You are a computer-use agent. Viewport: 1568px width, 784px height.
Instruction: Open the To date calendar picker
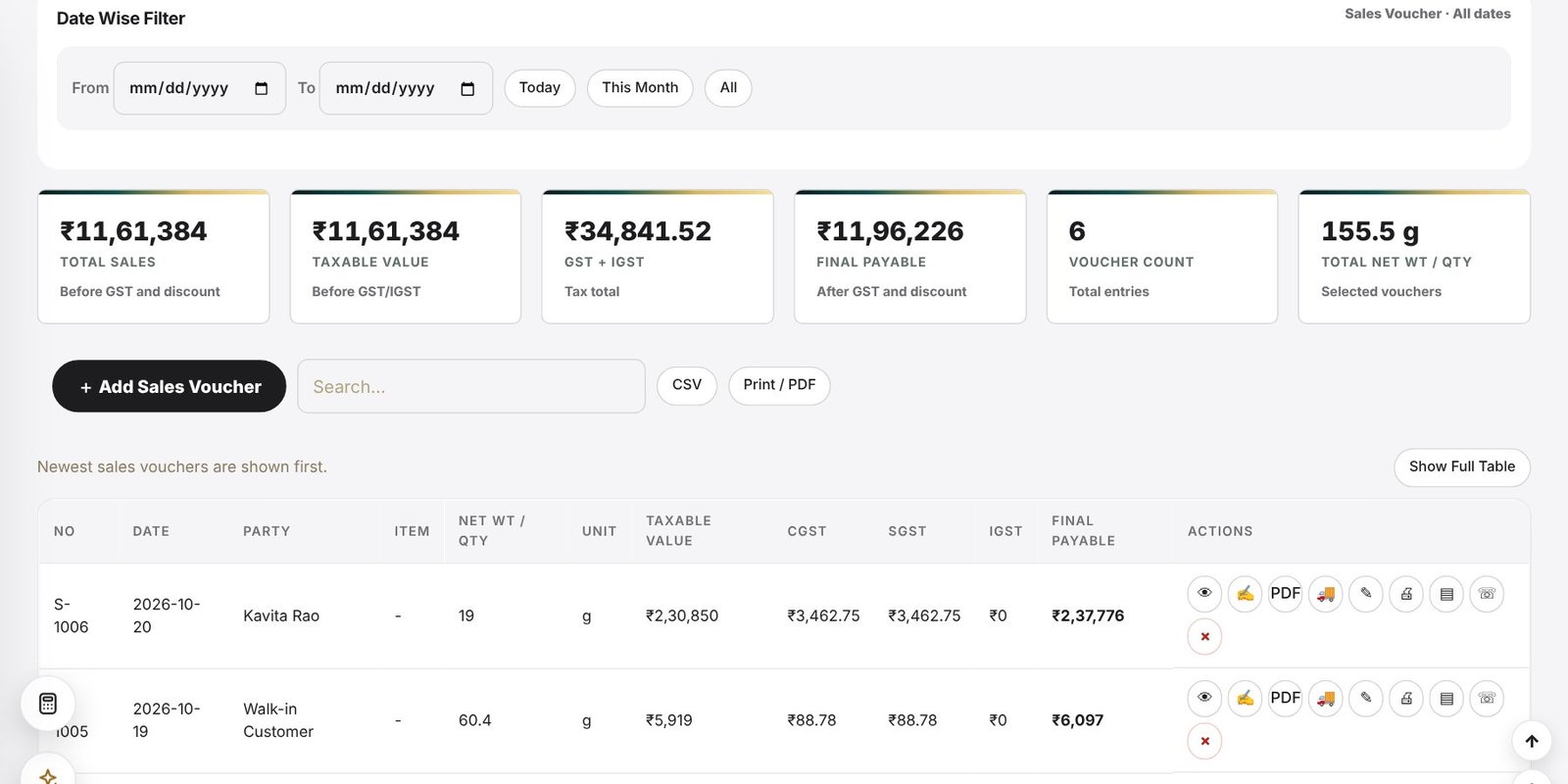[x=467, y=88]
